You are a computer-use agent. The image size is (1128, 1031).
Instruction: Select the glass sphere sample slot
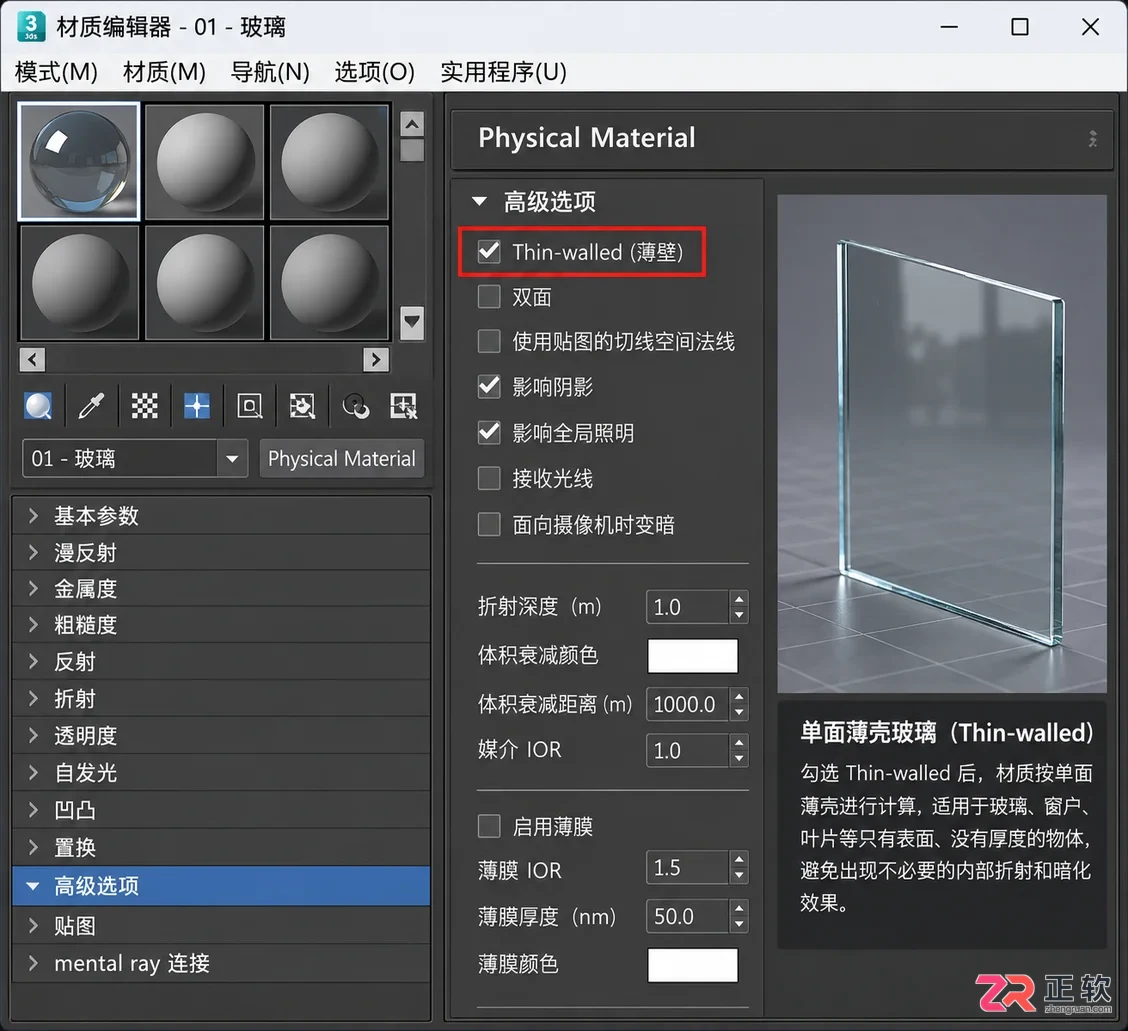tap(78, 161)
